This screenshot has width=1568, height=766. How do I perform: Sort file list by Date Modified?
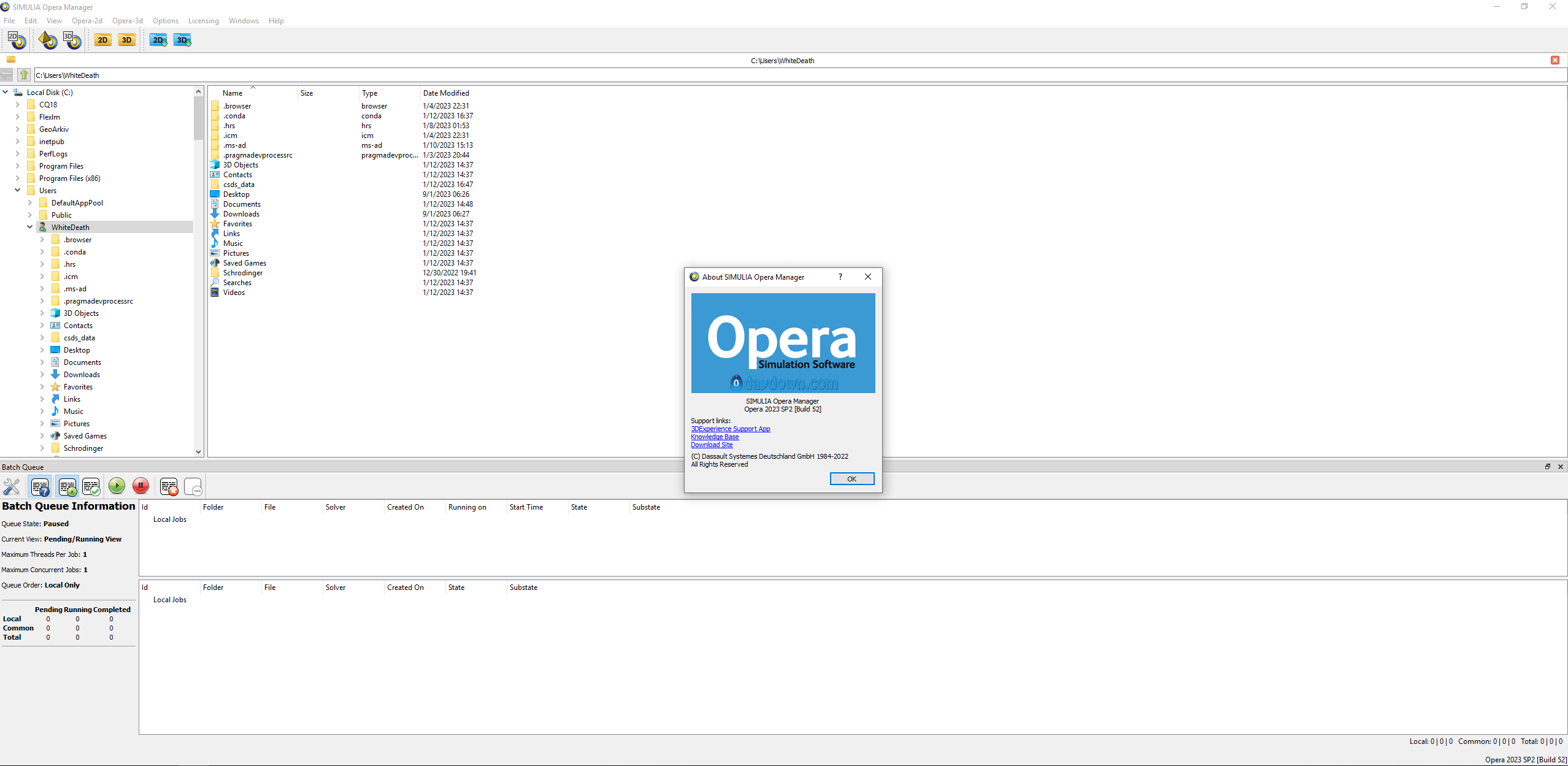pos(446,93)
